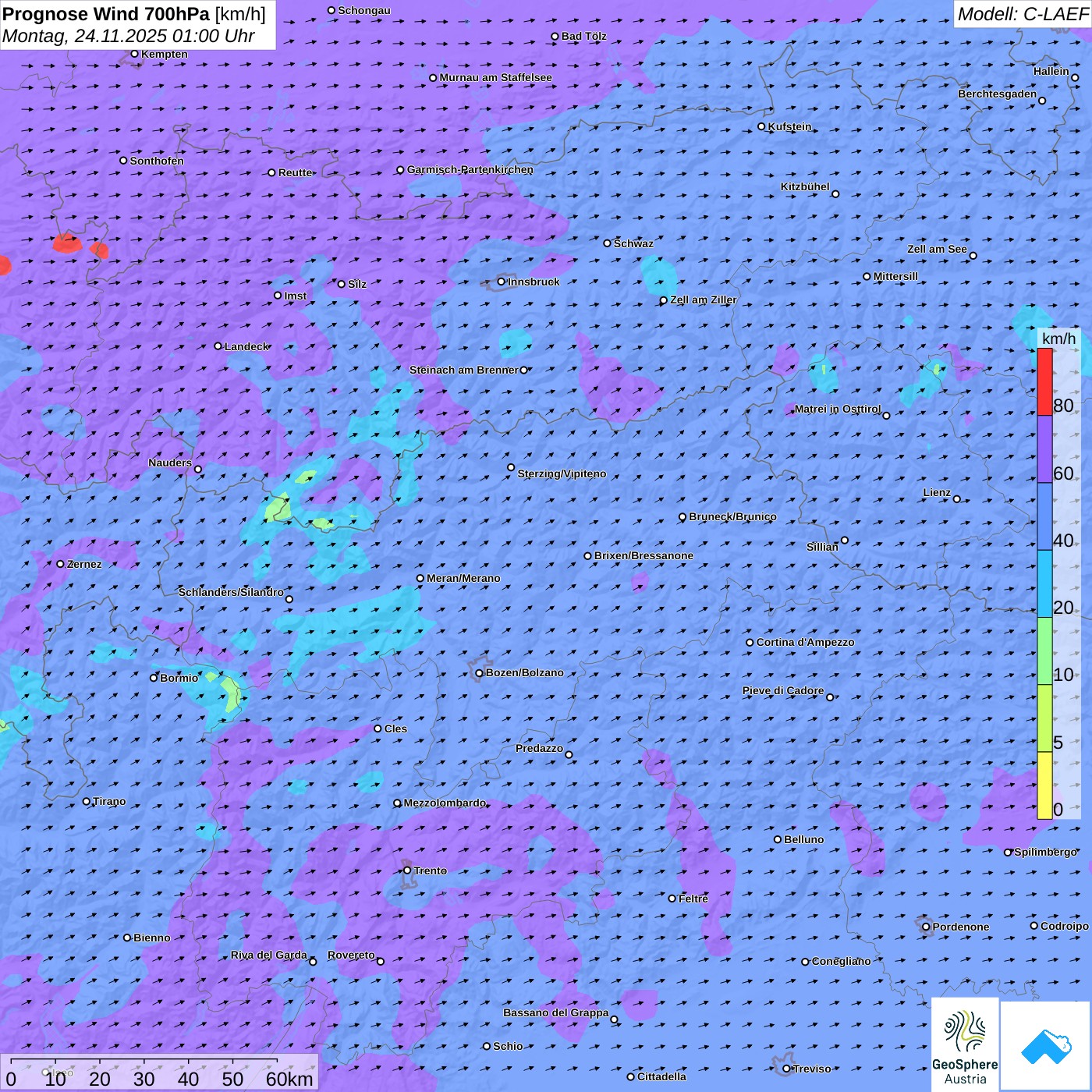1092x1092 pixels.
Task: Click the Tirano label
Action: [109, 801]
